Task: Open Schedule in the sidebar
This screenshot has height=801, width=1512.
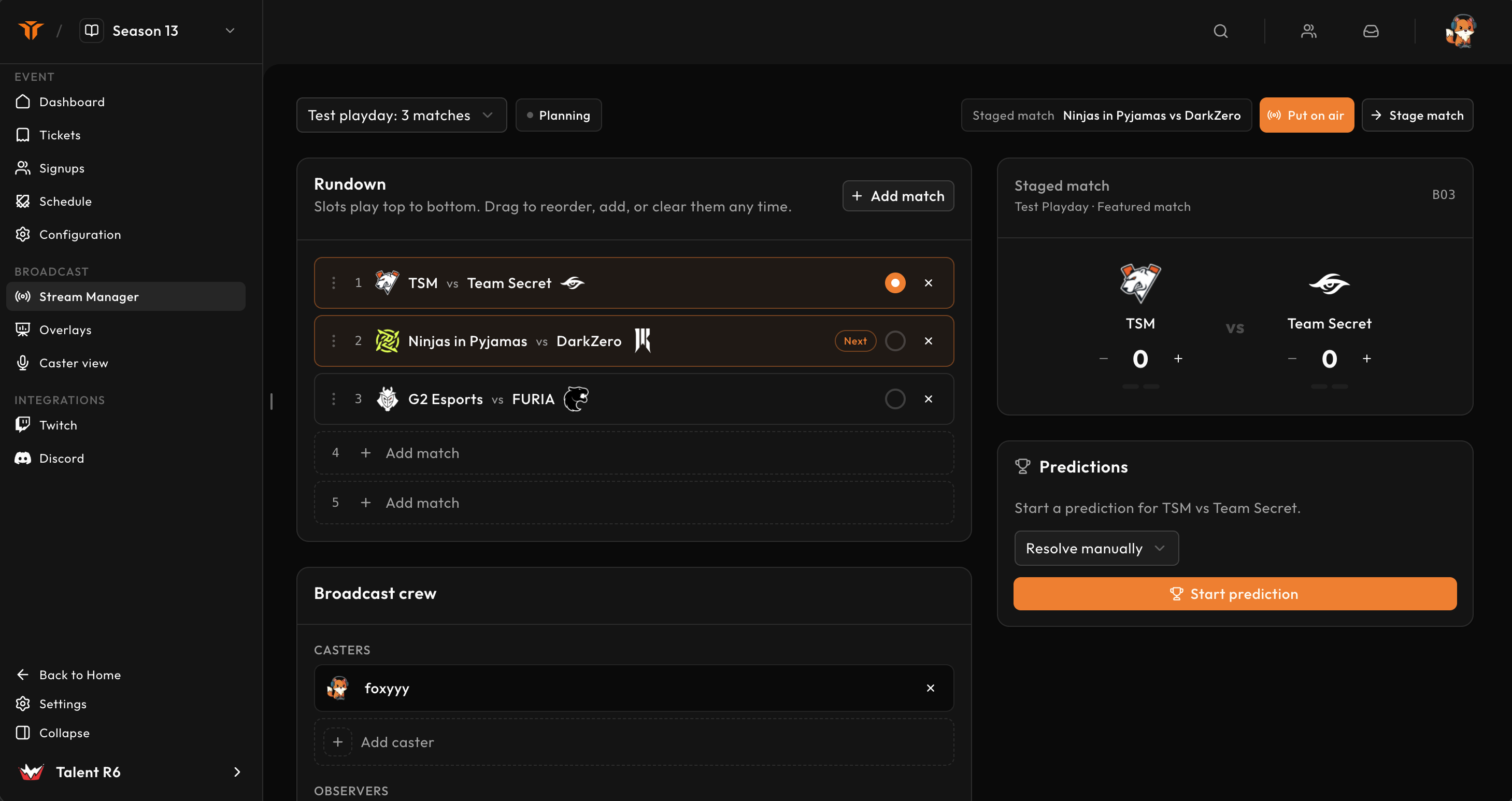Action: (125, 201)
